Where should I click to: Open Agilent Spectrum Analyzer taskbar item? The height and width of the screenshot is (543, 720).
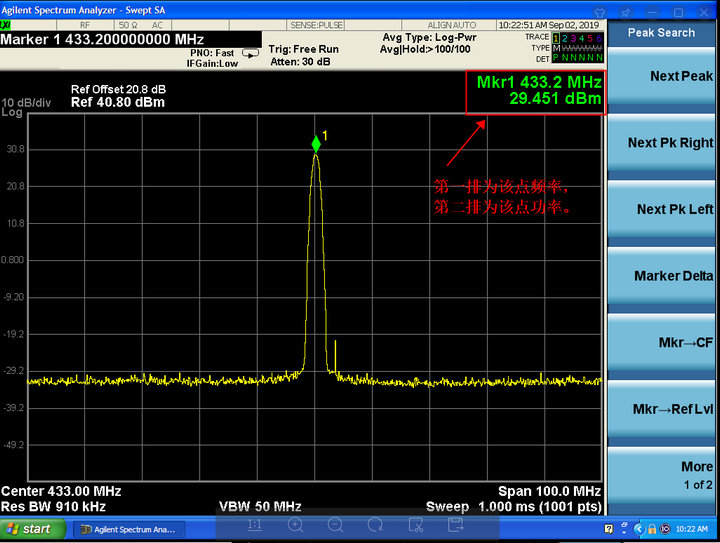[x=126, y=529]
